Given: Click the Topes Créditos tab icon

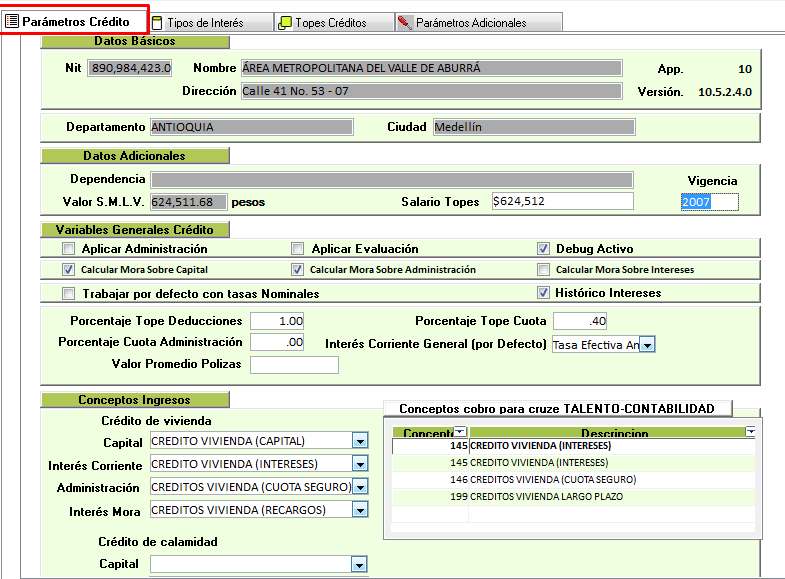Looking at the screenshot, I should click(x=285, y=22).
